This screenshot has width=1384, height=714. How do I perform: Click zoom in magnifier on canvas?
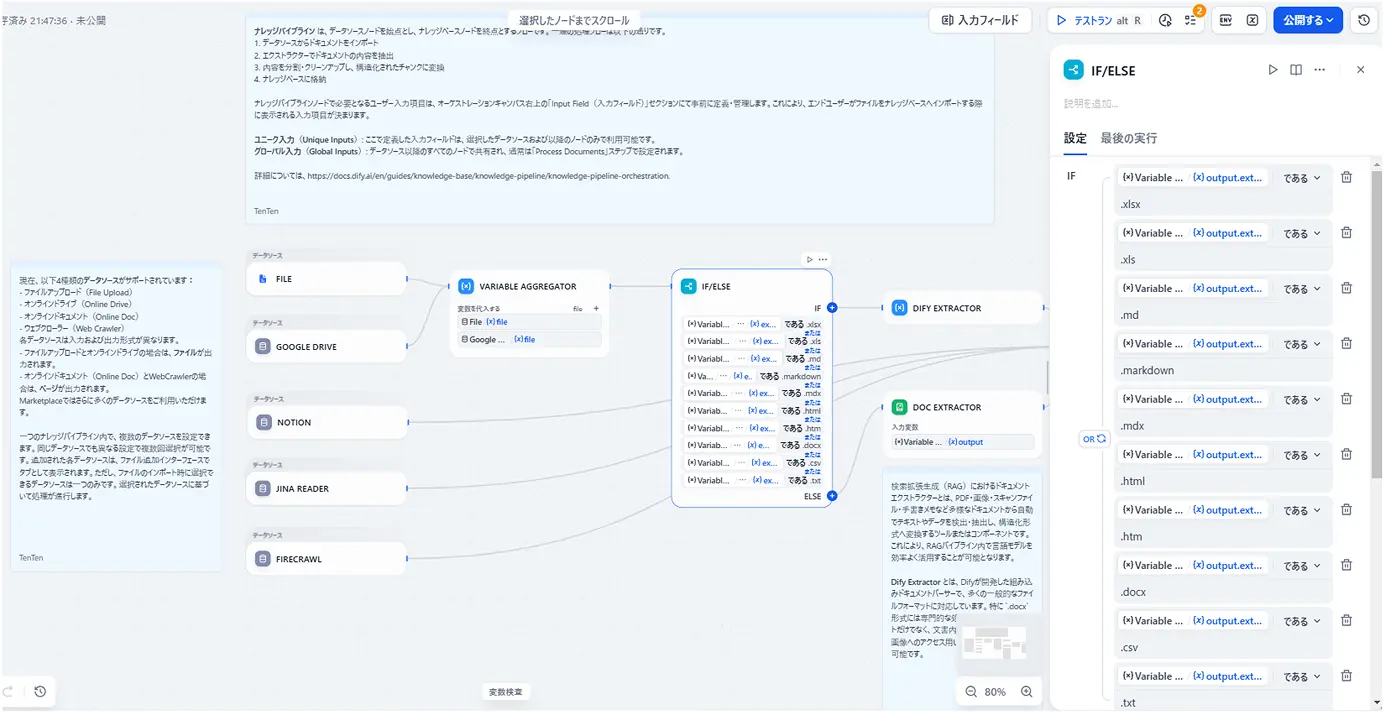tap(1026, 692)
